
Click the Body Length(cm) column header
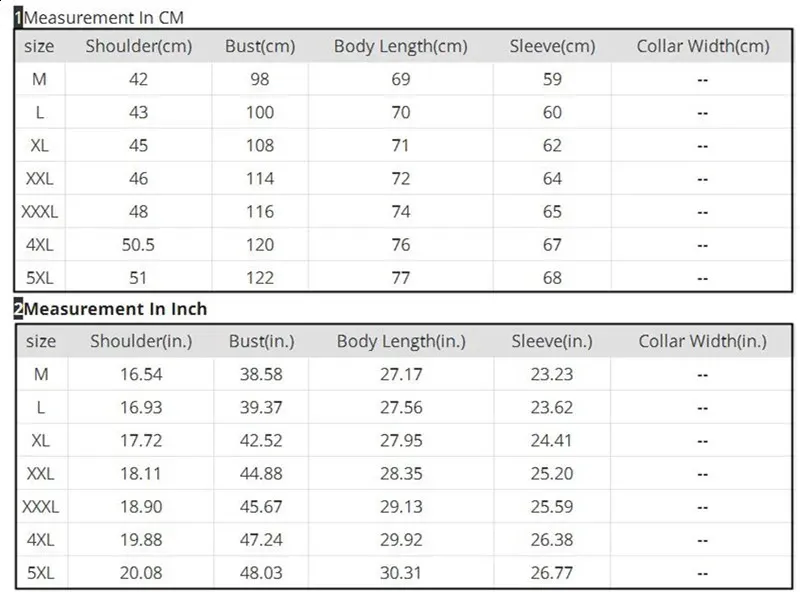click(x=400, y=46)
